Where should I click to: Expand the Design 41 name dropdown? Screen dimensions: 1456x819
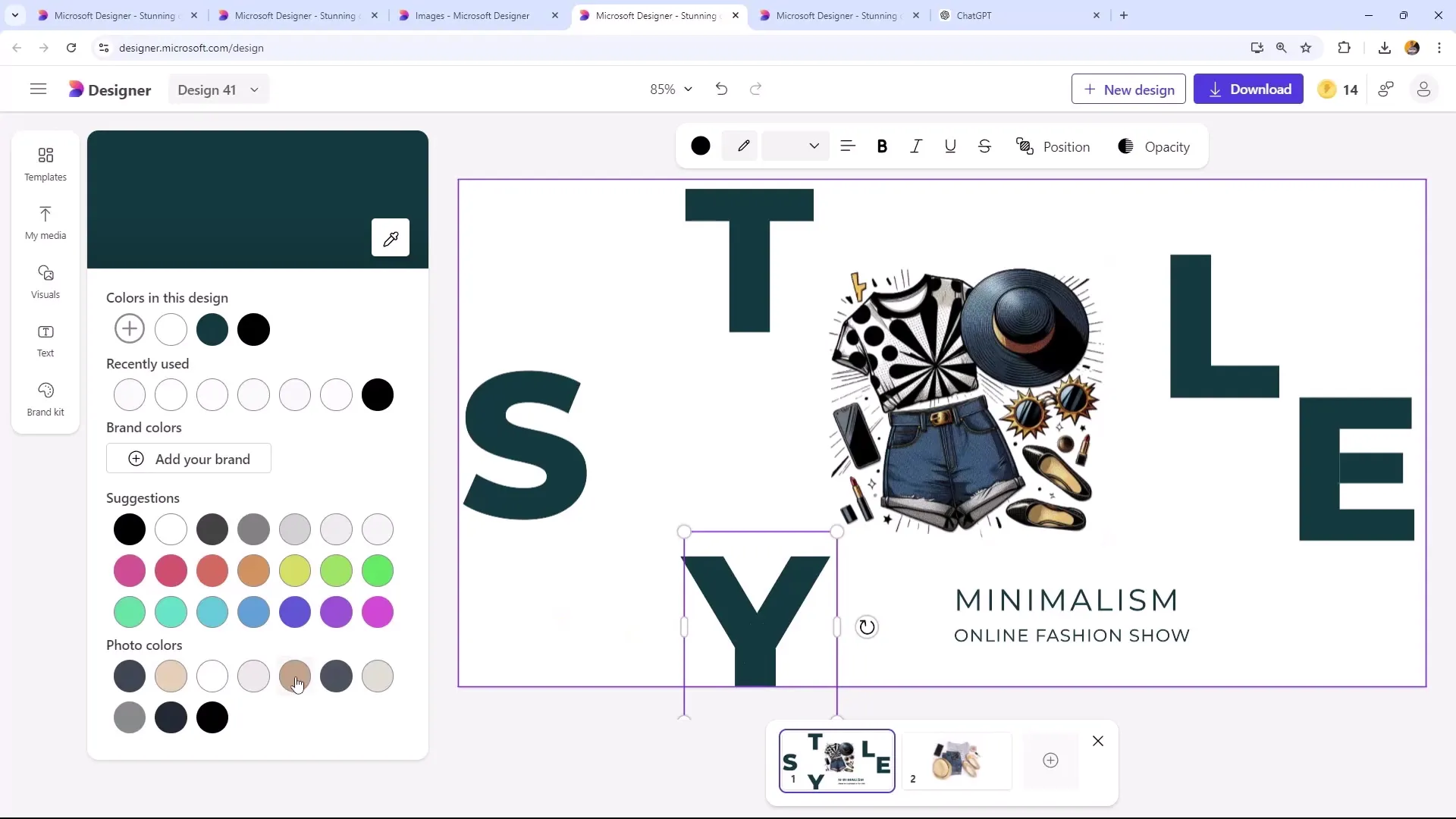coord(218,89)
